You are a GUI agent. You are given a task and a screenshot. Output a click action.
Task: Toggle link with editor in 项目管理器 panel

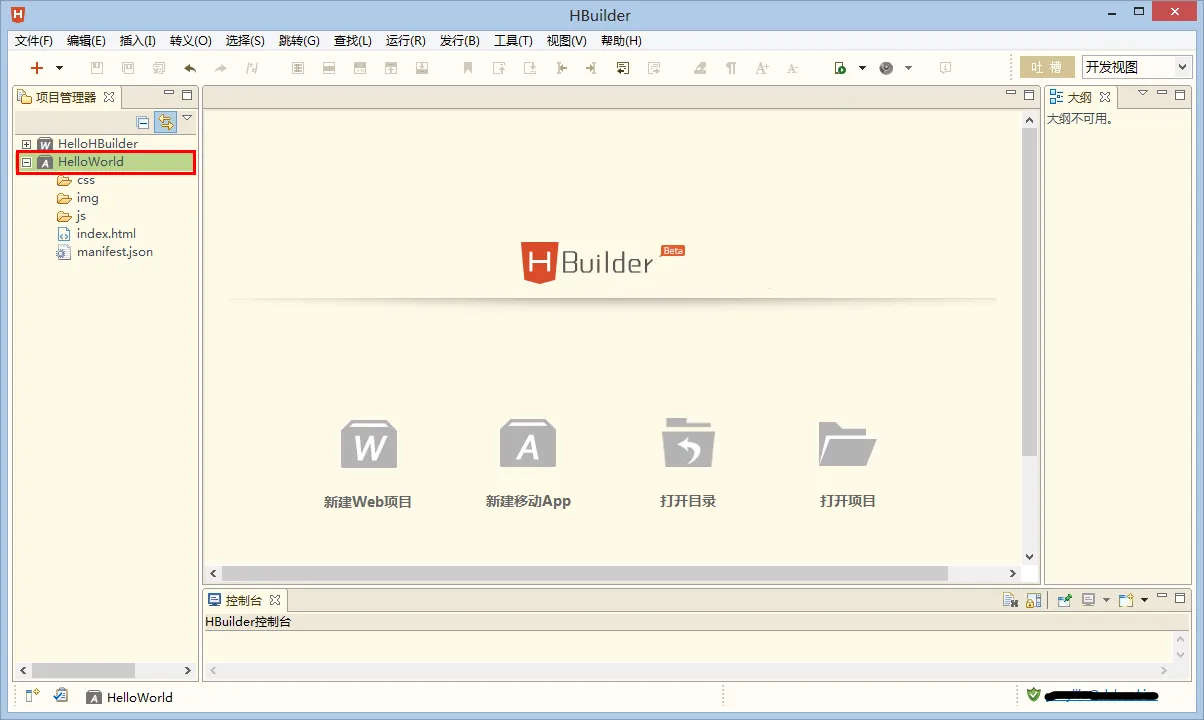tap(165, 121)
